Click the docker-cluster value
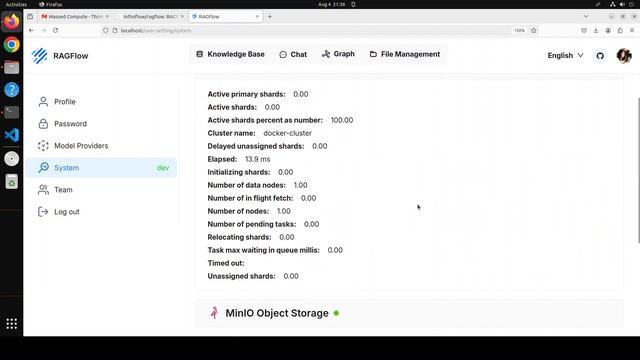The height and width of the screenshot is (360, 640). click(x=287, y=133)
